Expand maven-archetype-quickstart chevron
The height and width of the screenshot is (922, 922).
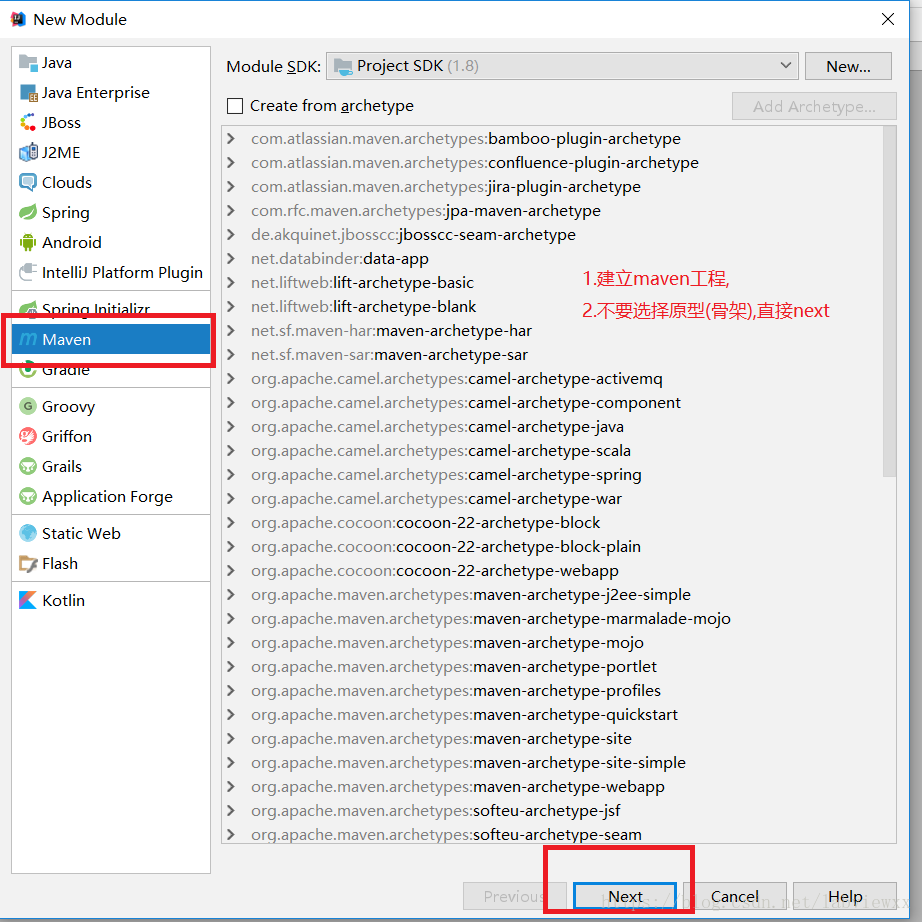point(231,715)
